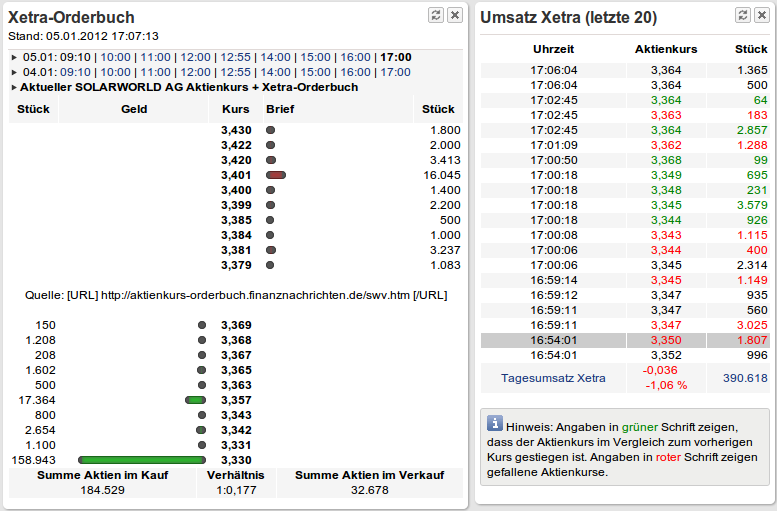Click the Tagesumsatz Xetra link
Viewport: 777px width, 511px height.
coord(553,377)
